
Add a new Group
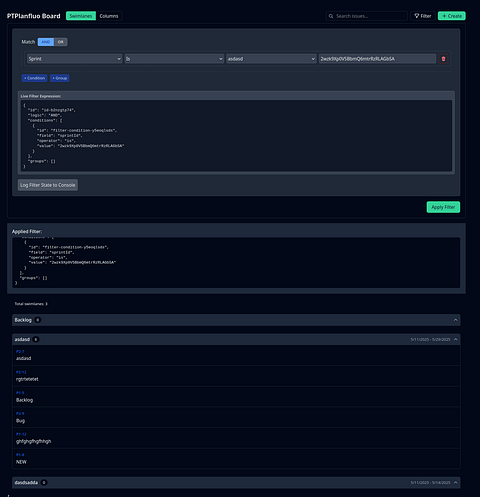click(60, 78)
